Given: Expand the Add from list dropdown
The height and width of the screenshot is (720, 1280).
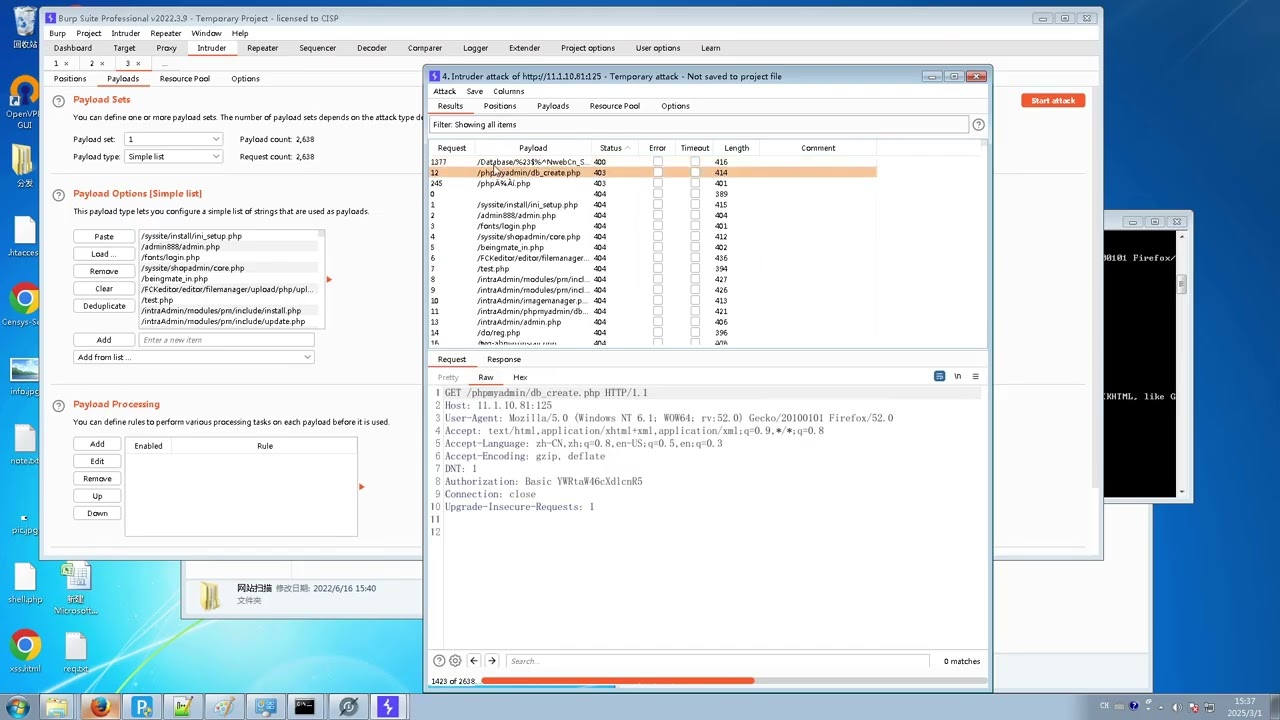Looking at the screenshot, I should pos(193,357).
